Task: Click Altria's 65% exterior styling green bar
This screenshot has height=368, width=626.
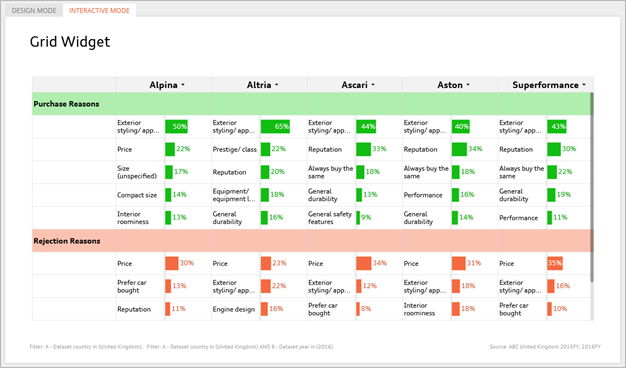Action: [x=275, y=127]
